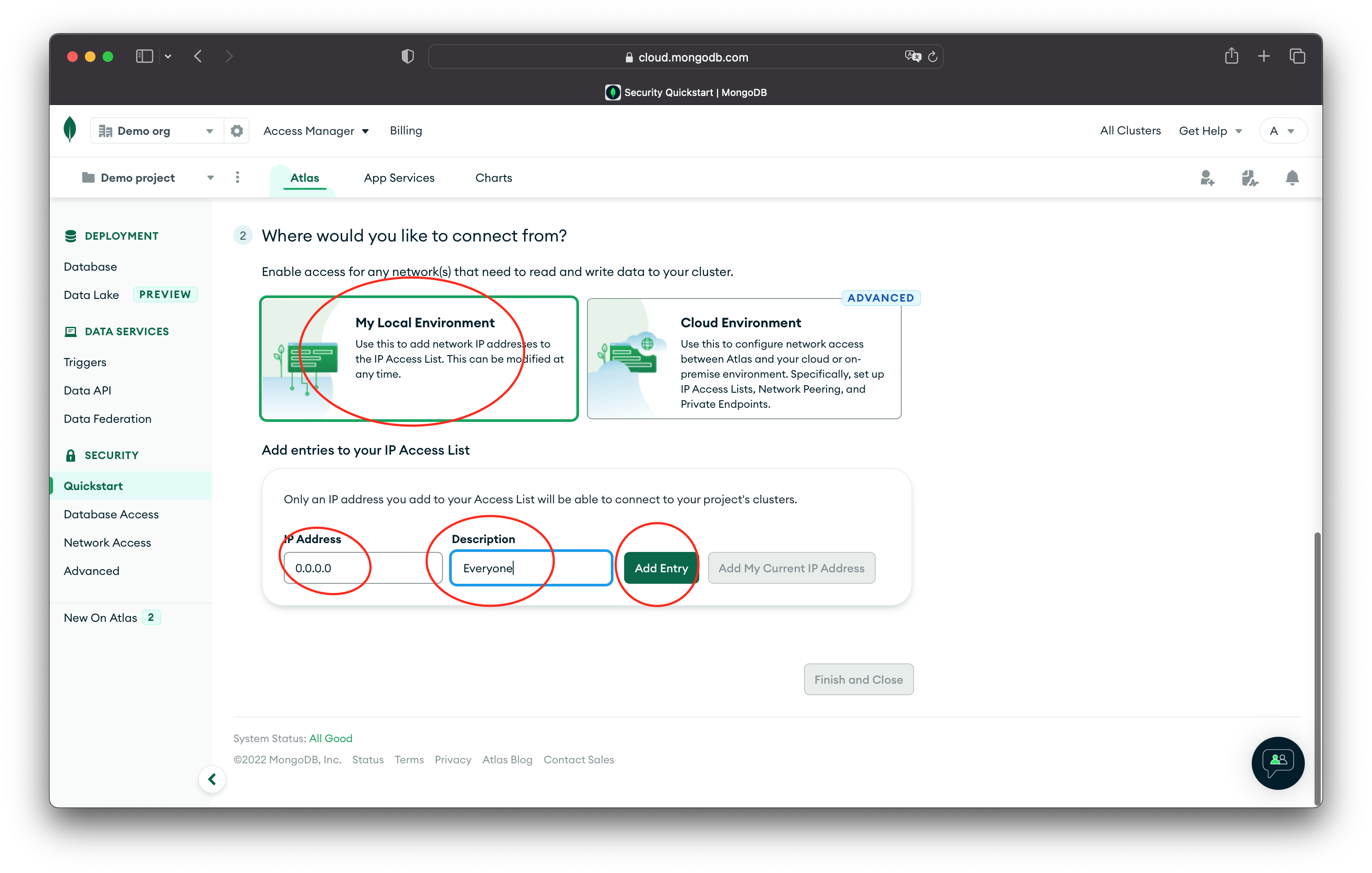Switch to the App Services tab
The height and width of the screenshot is (873, 1372).
pyautogui.click(x=399, y=178)
